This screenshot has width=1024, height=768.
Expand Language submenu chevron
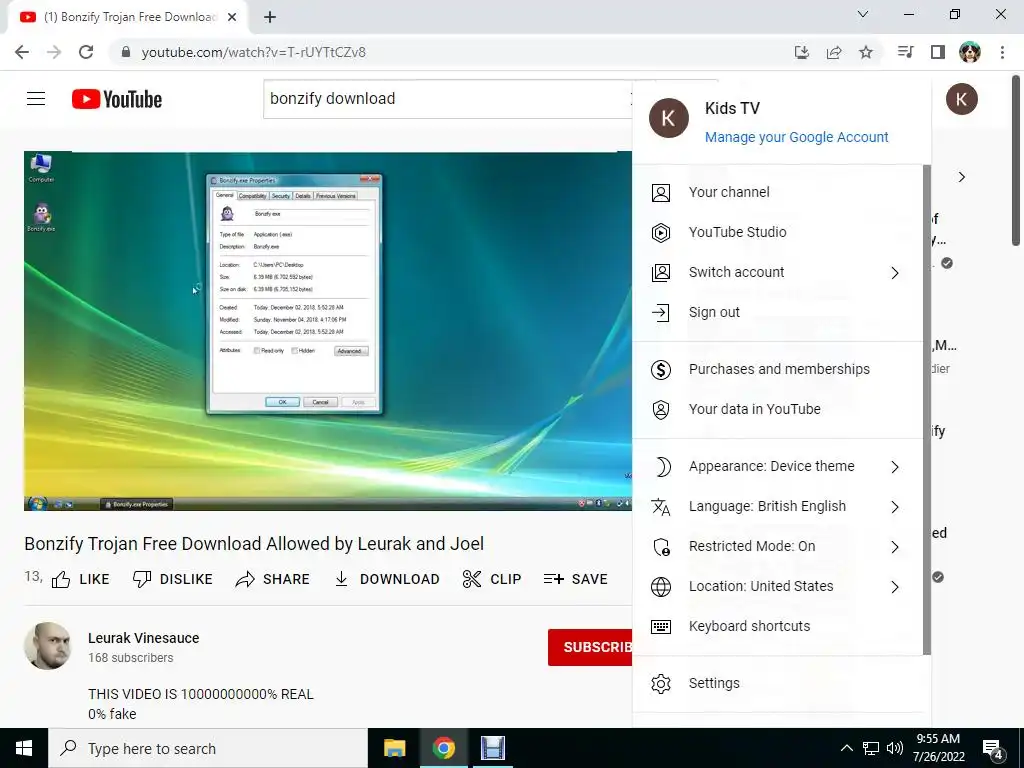[895, 507]
